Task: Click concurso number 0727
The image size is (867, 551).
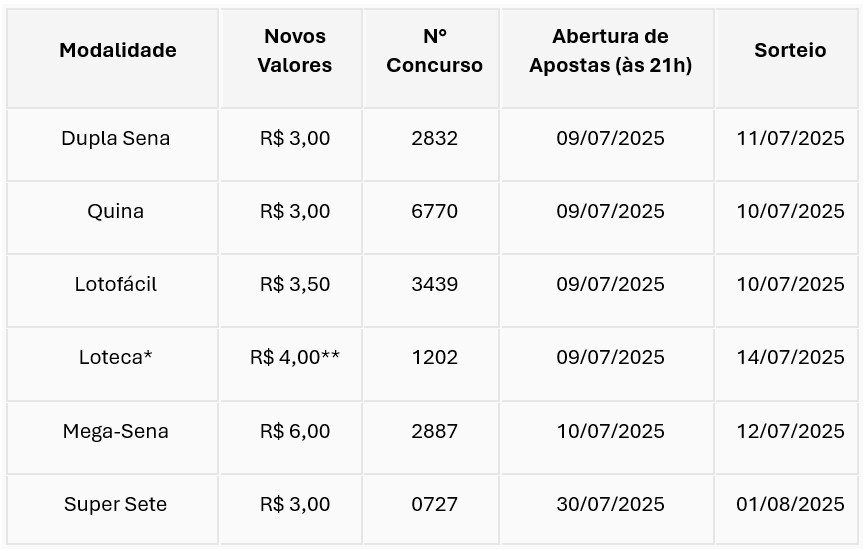Action: click(x=435, y=504)
